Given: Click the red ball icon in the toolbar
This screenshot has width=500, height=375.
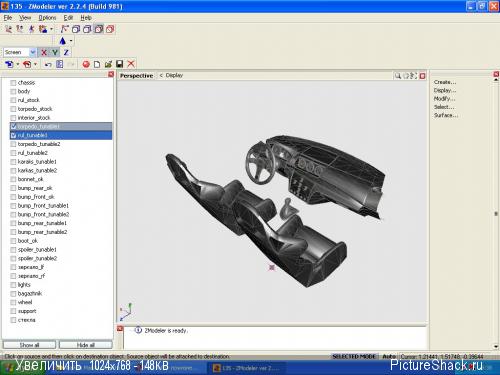Looking at the screenshot, I should coord(86,64).
